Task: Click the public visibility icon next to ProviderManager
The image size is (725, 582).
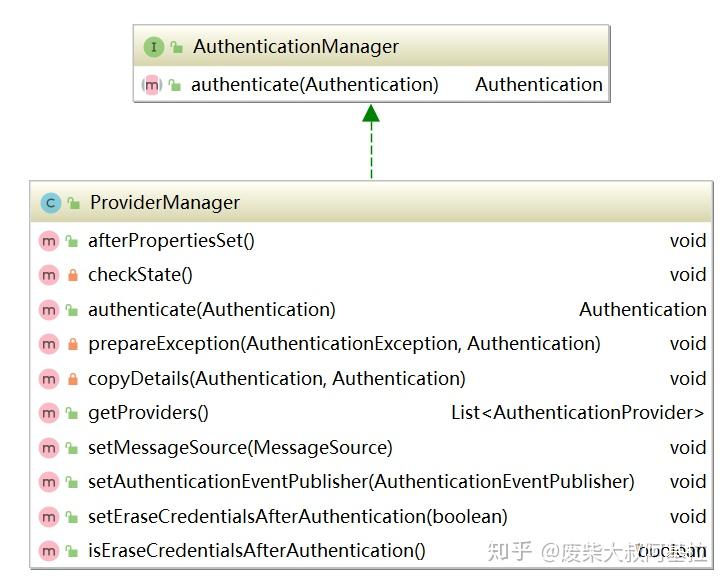Action: (x=73, y=203)
